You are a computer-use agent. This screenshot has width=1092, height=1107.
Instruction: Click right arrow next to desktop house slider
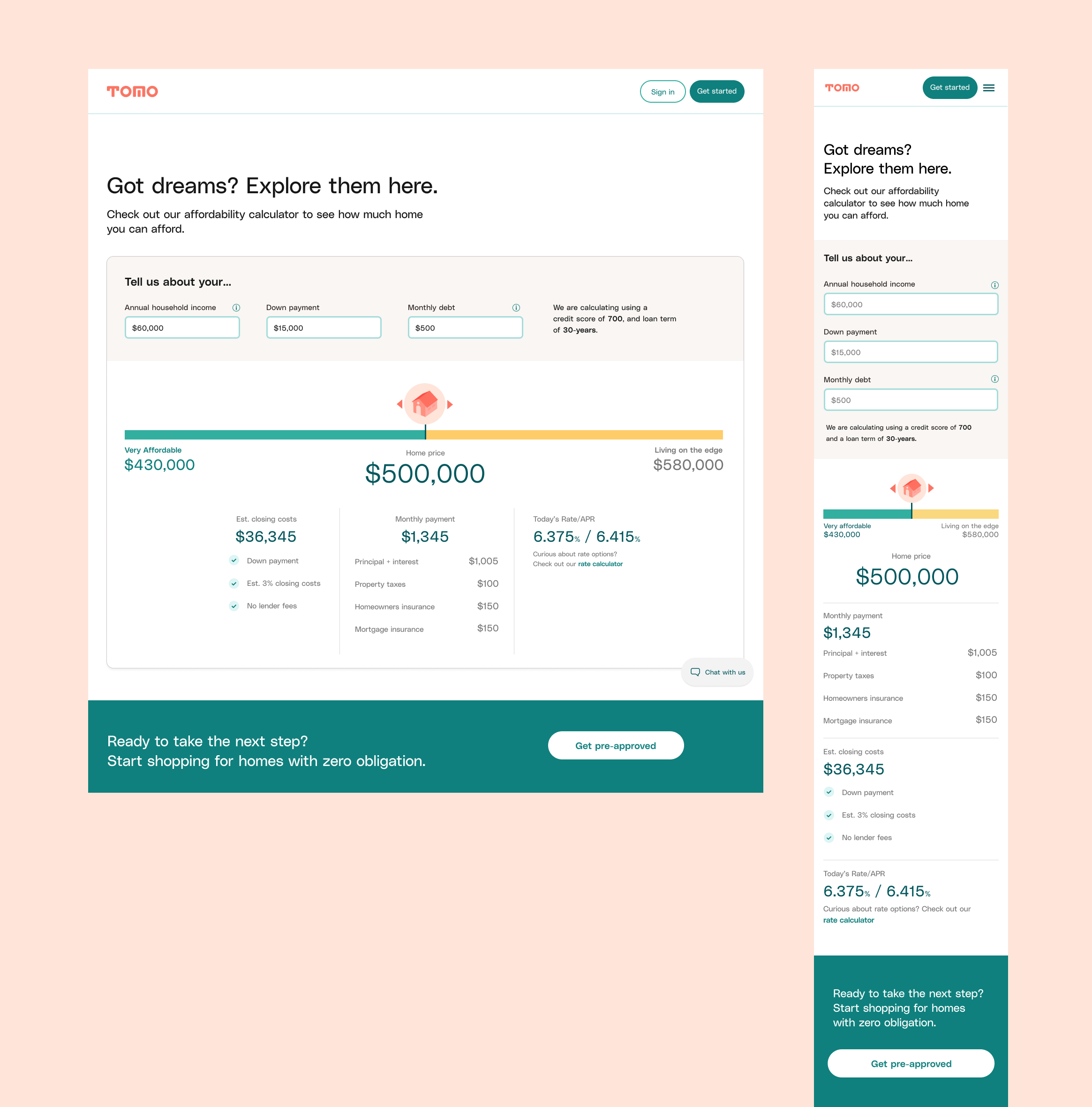[450, 404]
